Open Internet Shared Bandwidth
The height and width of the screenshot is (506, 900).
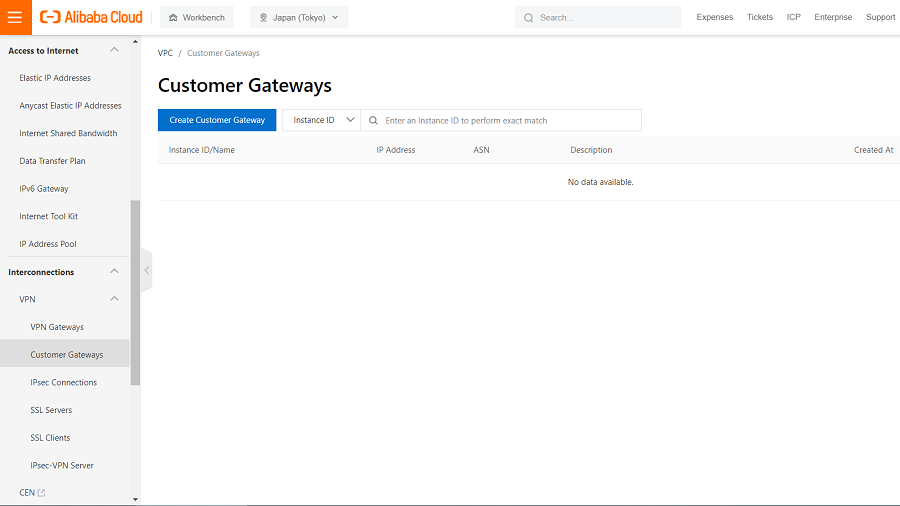click(68, 133)
